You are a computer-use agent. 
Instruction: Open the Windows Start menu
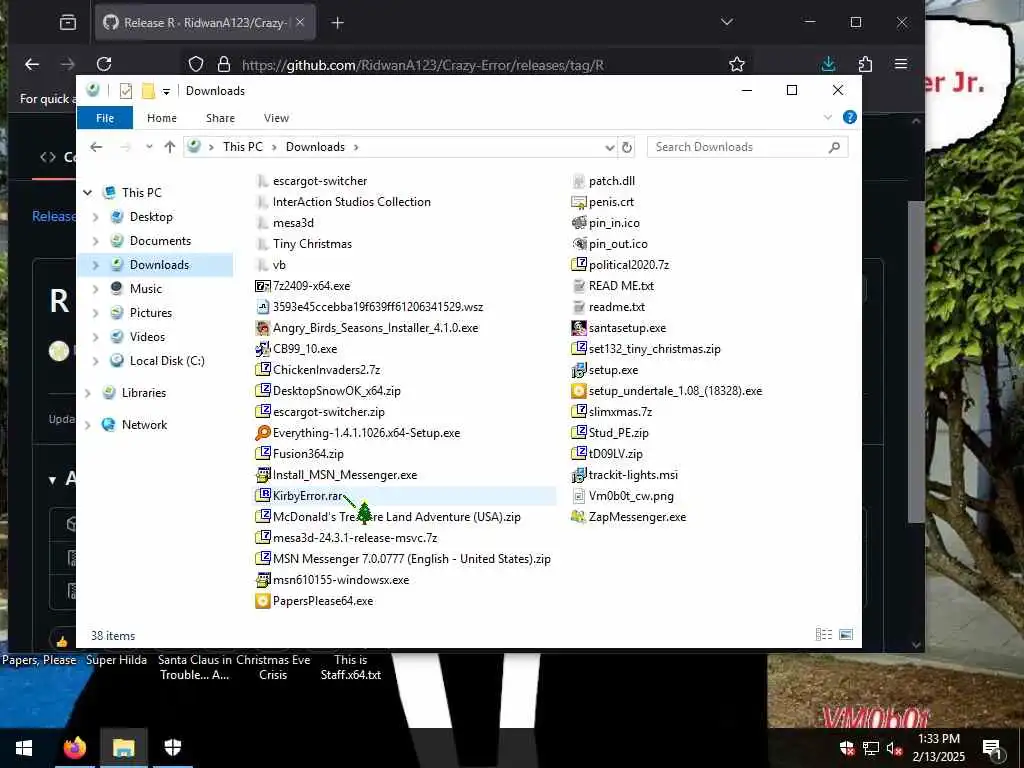point(24,748)
